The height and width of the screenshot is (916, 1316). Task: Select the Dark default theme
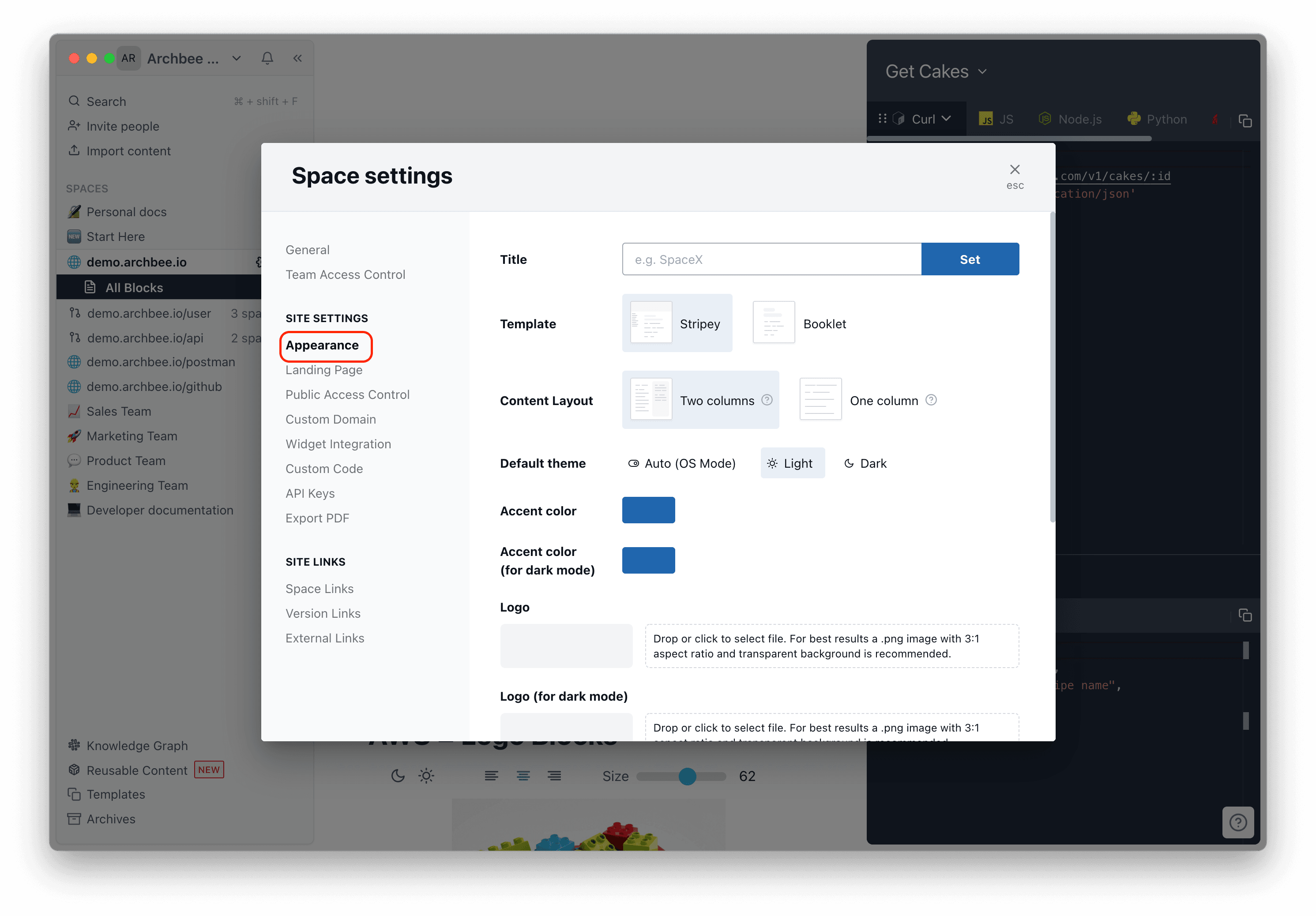pyautogui.click(x=865, y=463)
